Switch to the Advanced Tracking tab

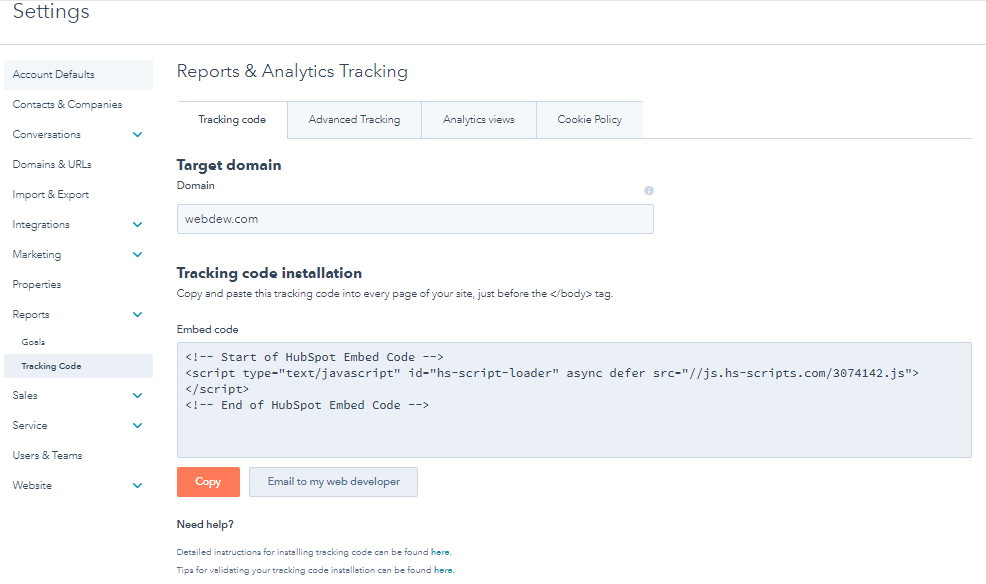pos(354,119)
